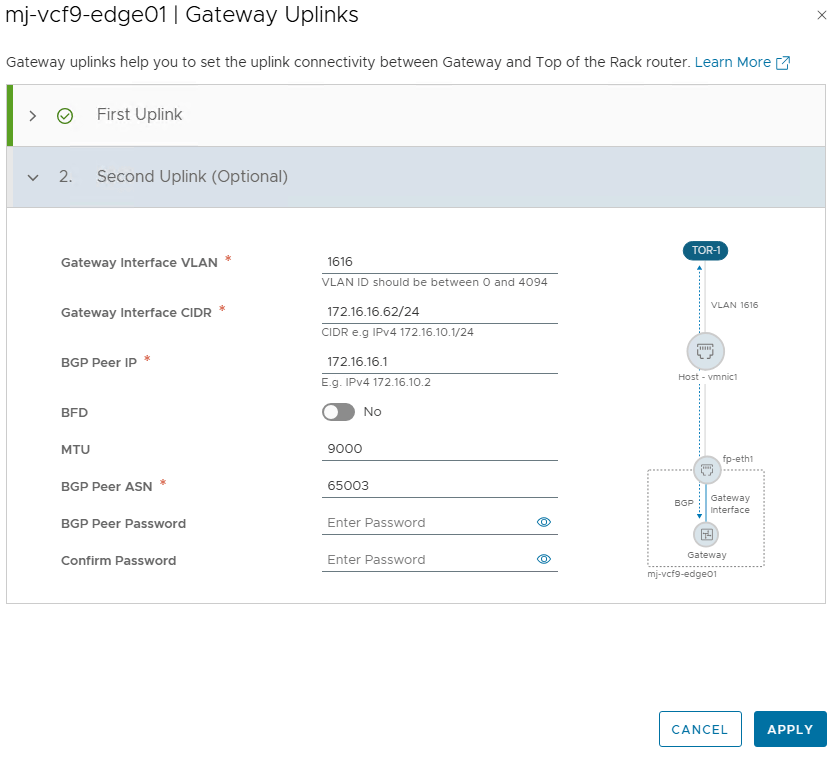Click the Host - vmnic1 label in diagram
The height and width of the screenshot is (757, 840).
707,377
